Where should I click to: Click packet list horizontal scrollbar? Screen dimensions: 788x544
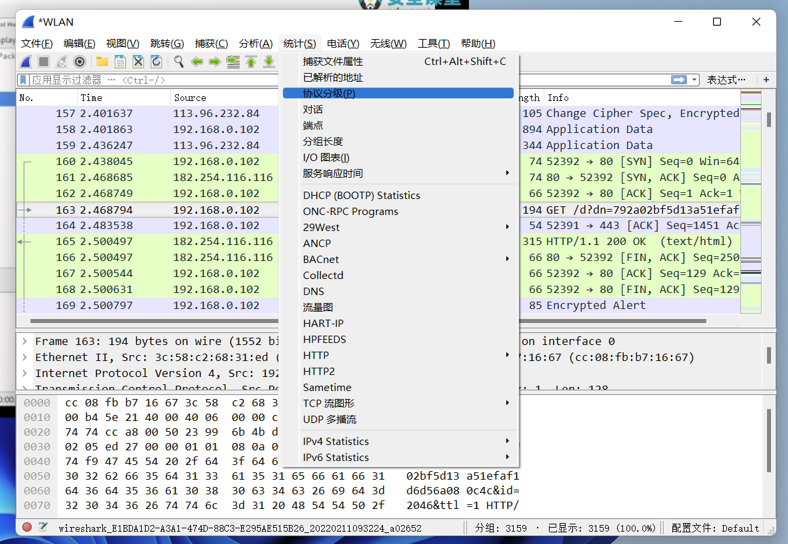click(x=368, y=321)
